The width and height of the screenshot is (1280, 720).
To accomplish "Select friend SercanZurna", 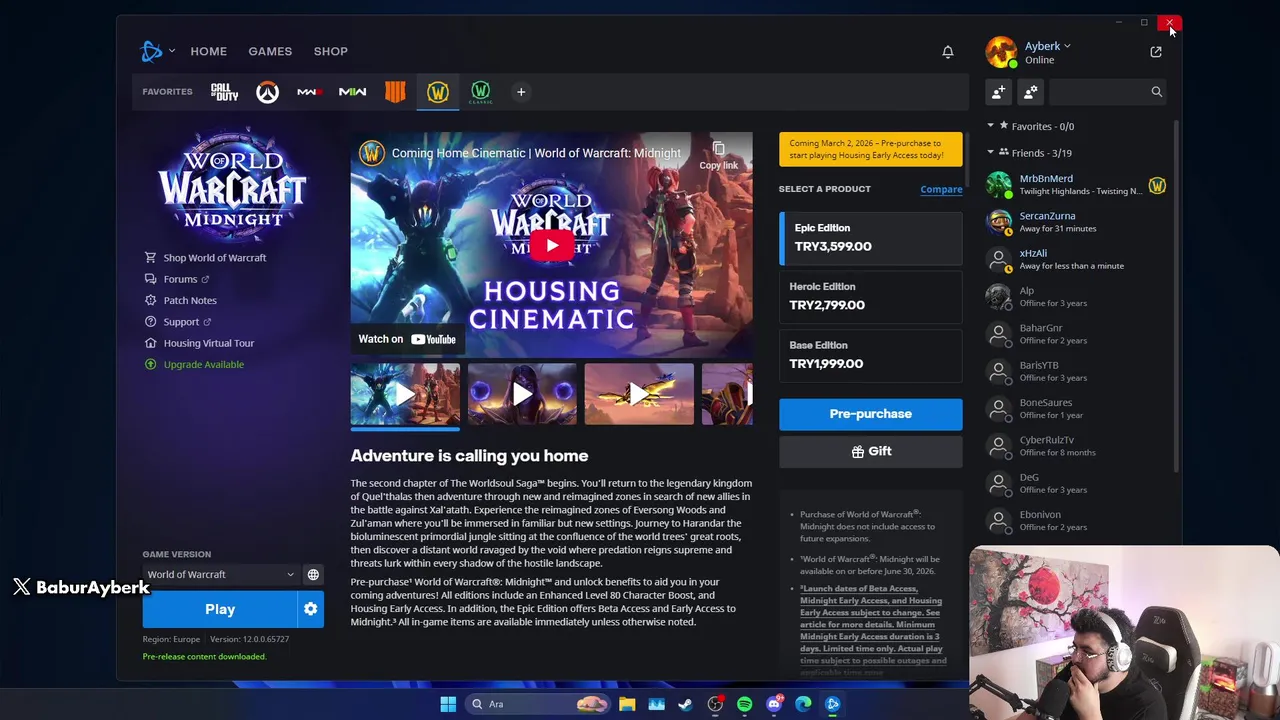I will [1075, 222].
